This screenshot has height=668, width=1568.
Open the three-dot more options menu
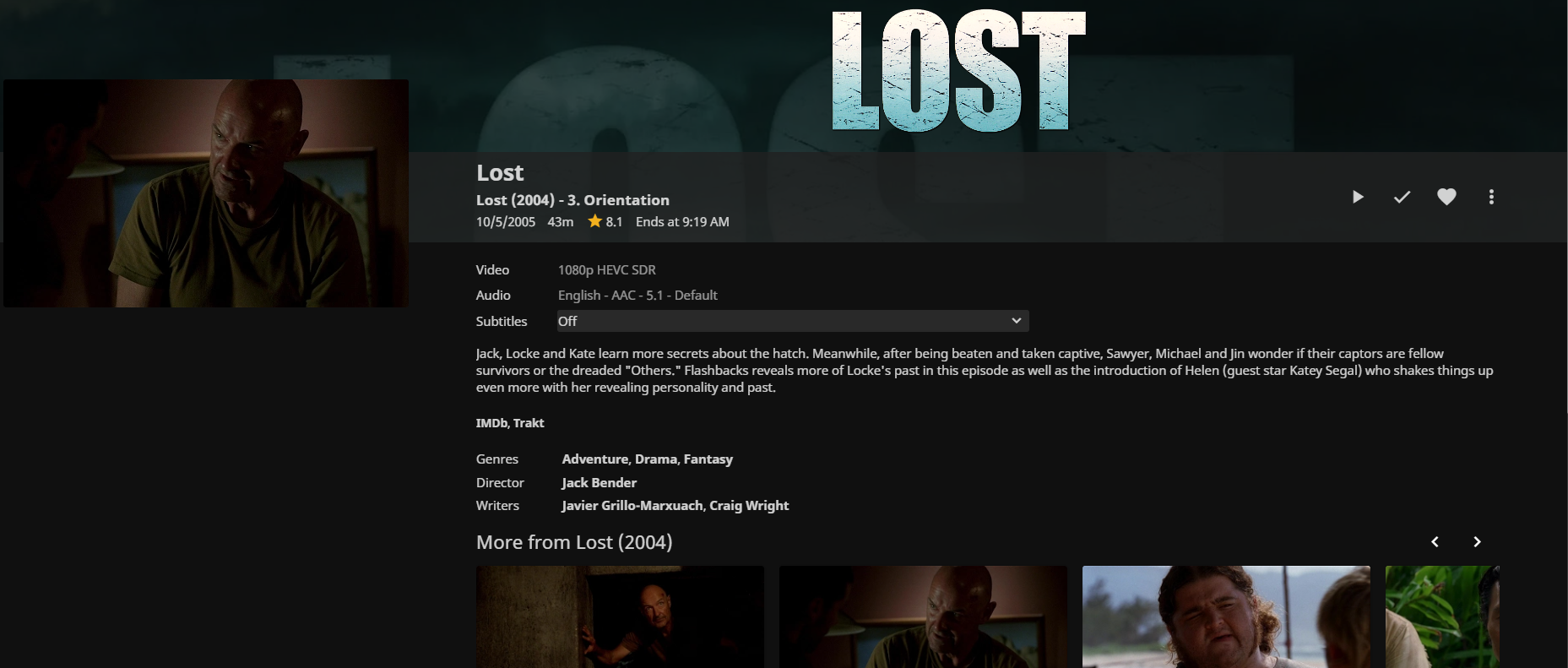pos(1491,197)
